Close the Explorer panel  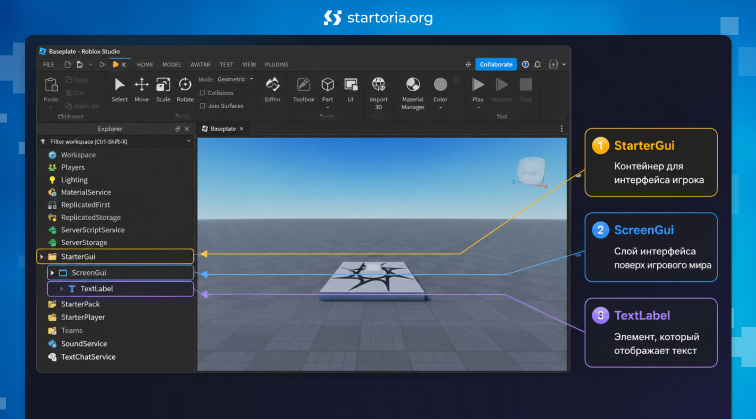(187, 129)
